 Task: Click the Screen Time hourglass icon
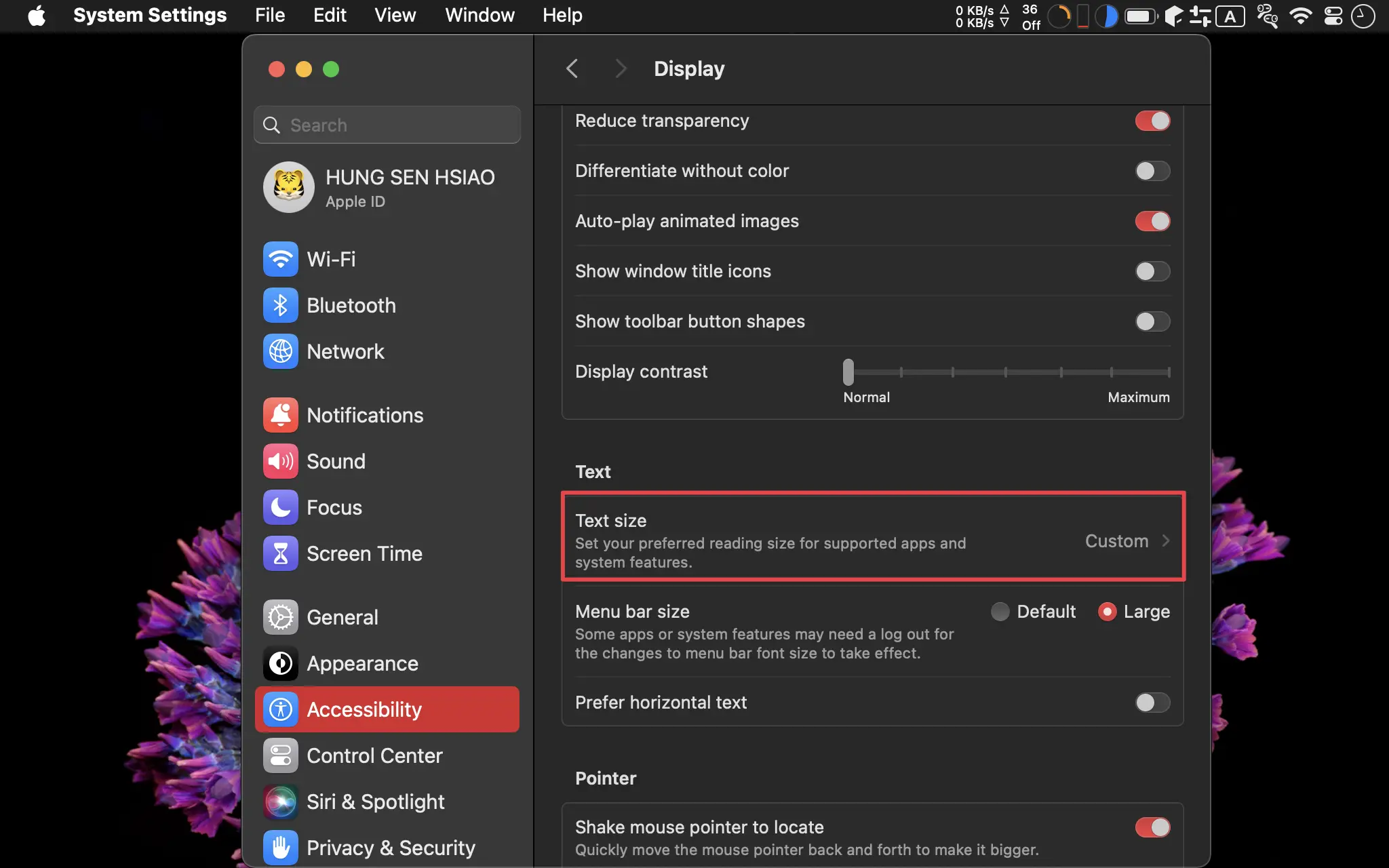tap(280, 553)
